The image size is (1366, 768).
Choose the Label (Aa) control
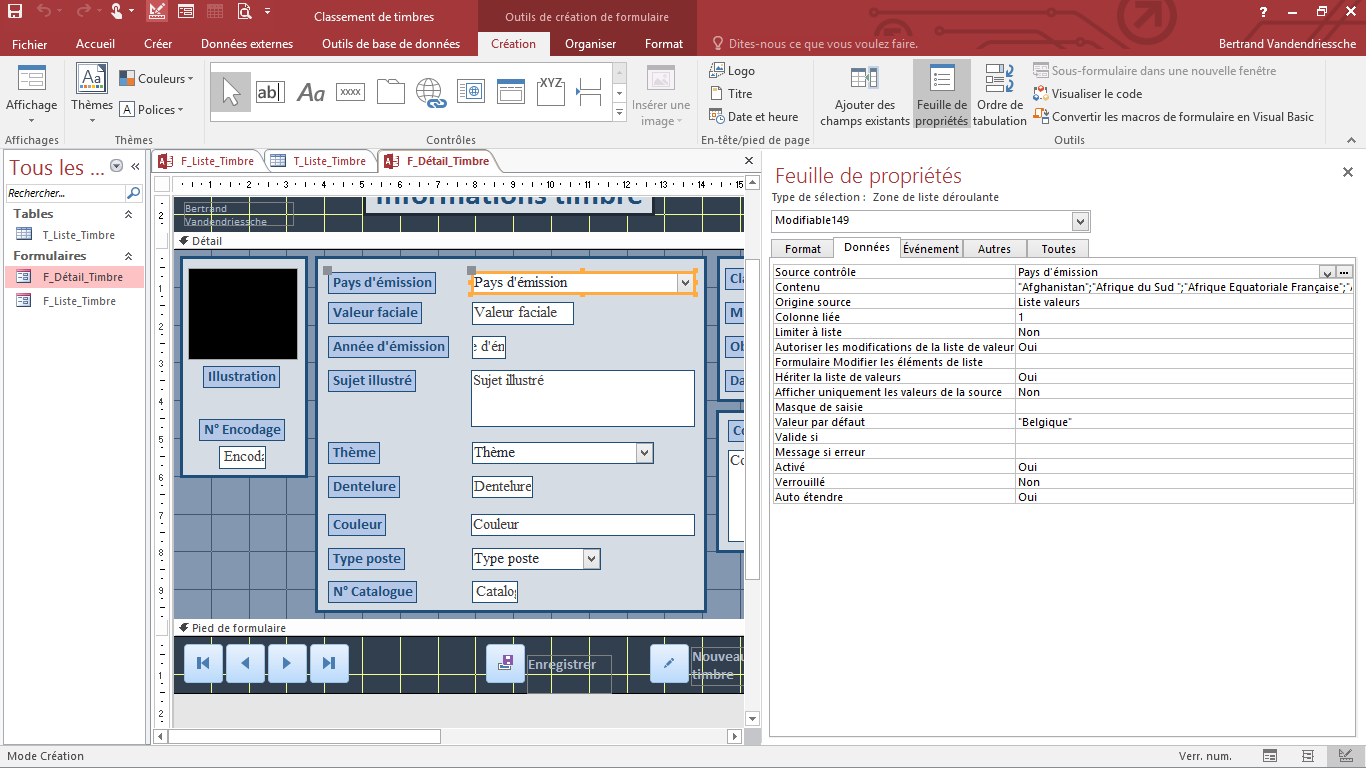pyautogui.click(x=311, y=92)
